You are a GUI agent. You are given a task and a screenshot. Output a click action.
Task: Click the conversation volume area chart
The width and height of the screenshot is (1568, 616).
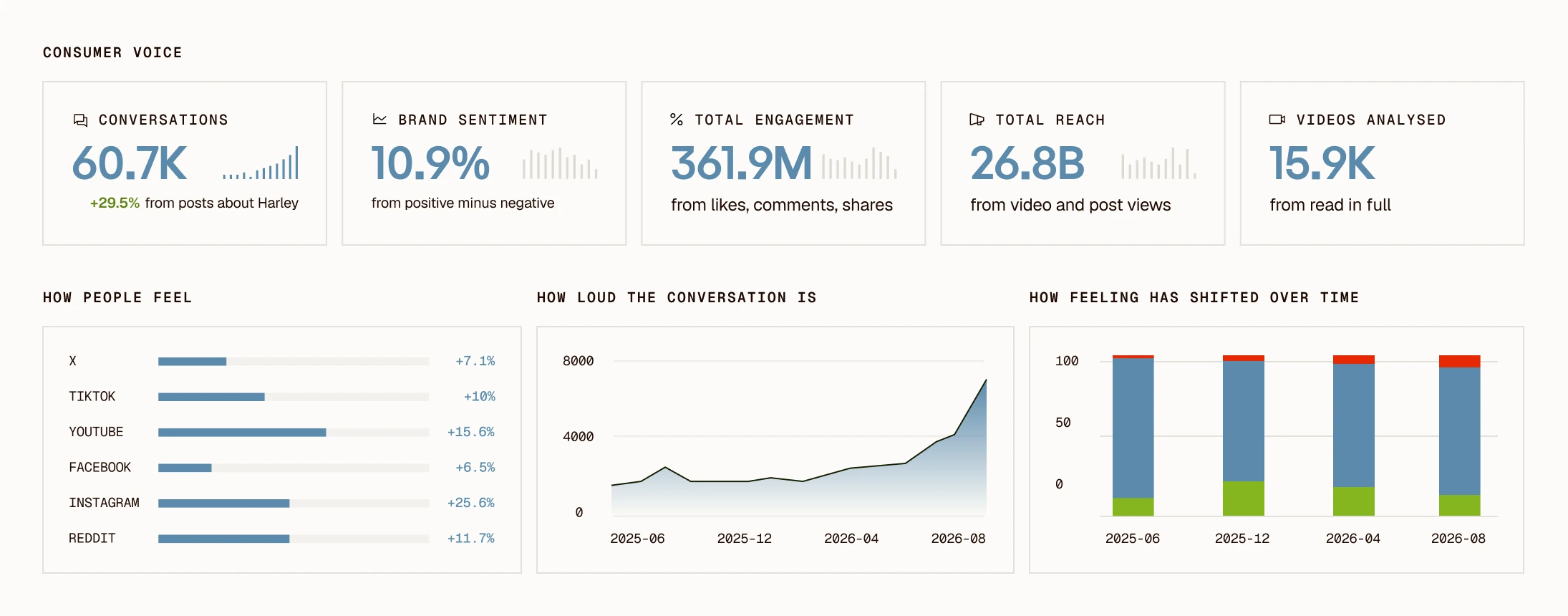[x=799, y=448]
